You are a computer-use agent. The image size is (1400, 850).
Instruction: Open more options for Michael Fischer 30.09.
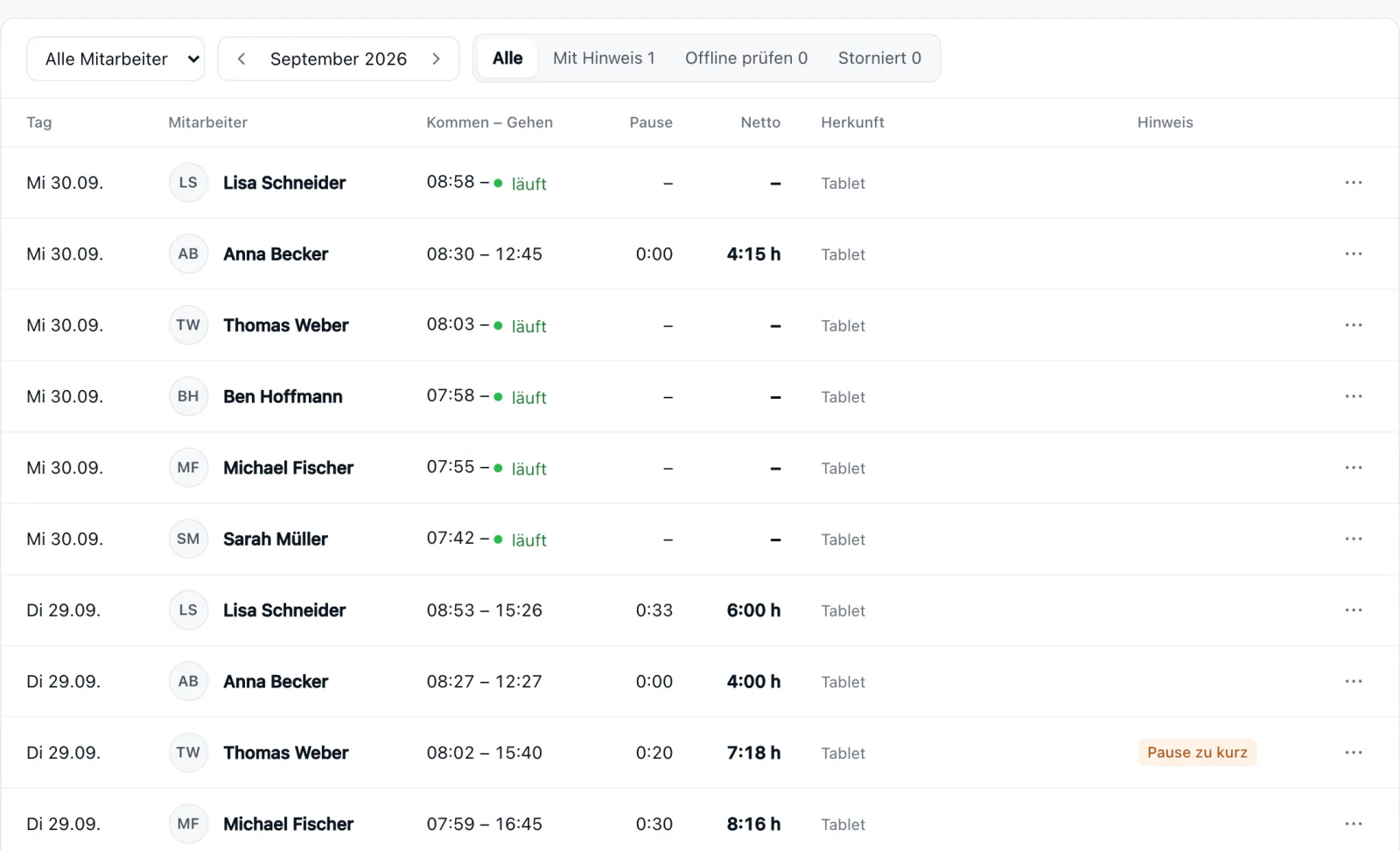click(1354, 468)
